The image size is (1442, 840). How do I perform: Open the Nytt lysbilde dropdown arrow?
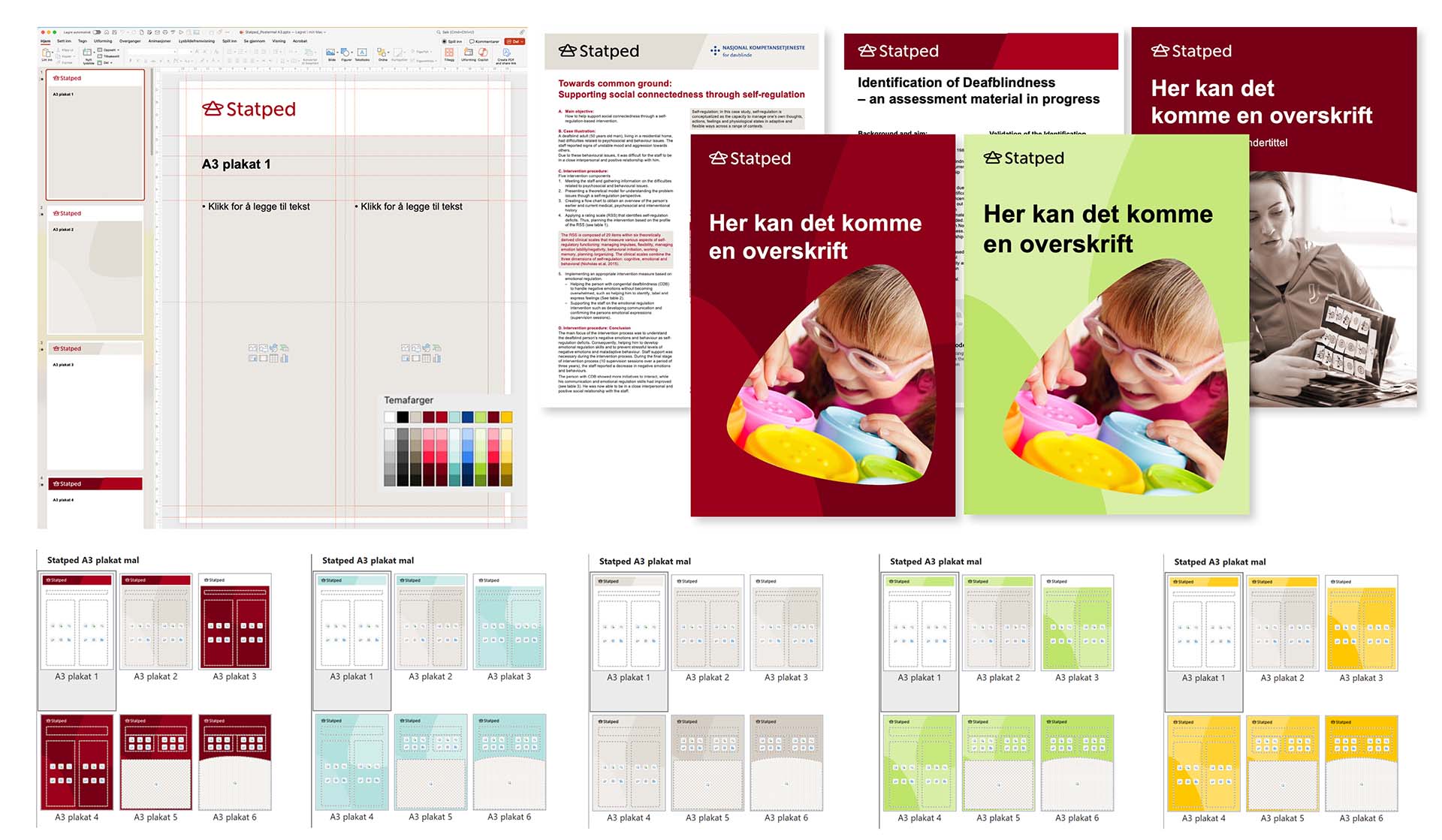(94, 53)
